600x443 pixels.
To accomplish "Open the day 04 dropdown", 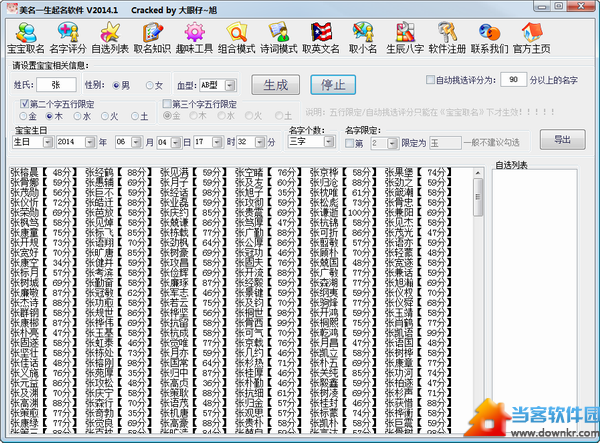I will pos(176,142).
